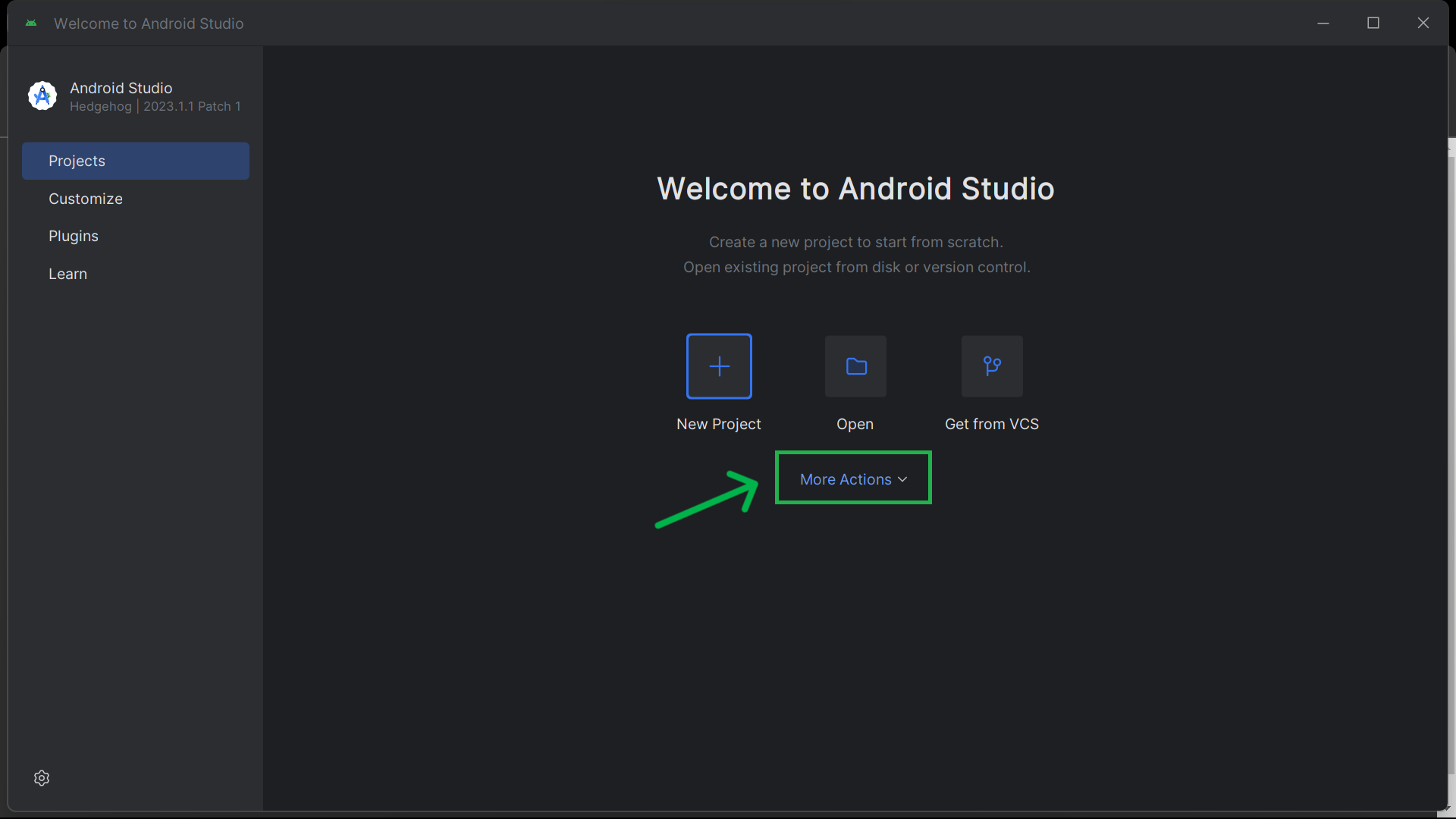Open the settings gear at bottom left
This screenshot has height=819, width=1456.
coord(42,778)
